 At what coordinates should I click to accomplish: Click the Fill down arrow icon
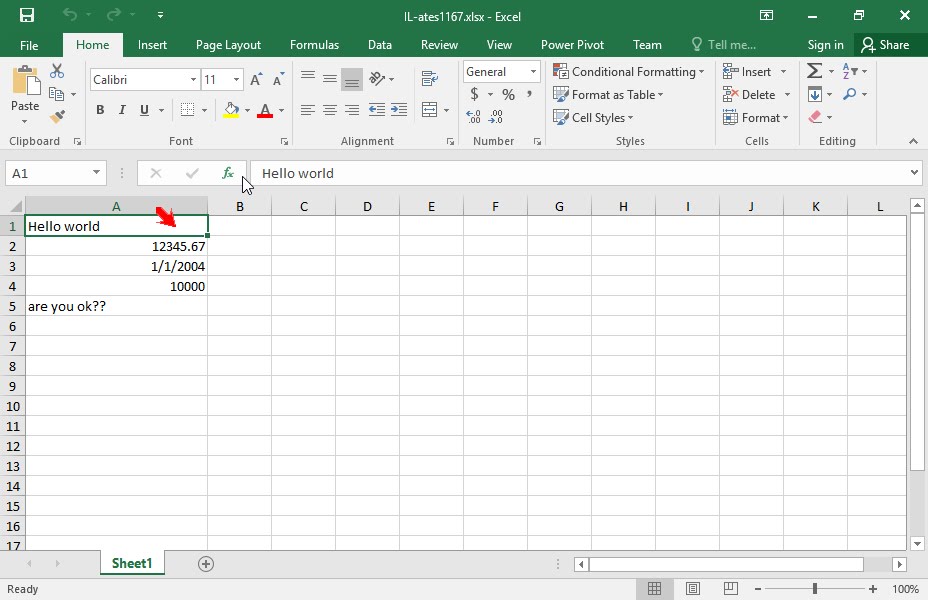815,94
